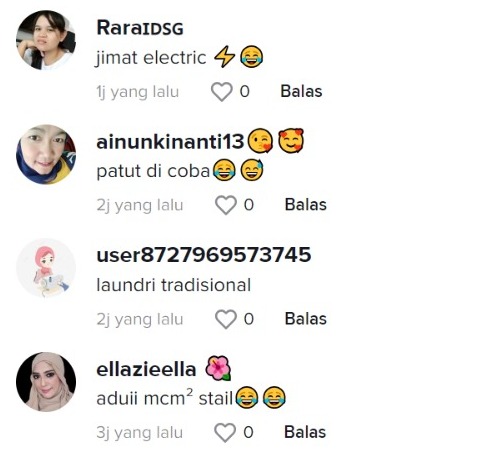Click '3j yang lalu' timestamp
The height and width of the screenshot is (453, 494).
pyautogui.click(x=140, y=433)
